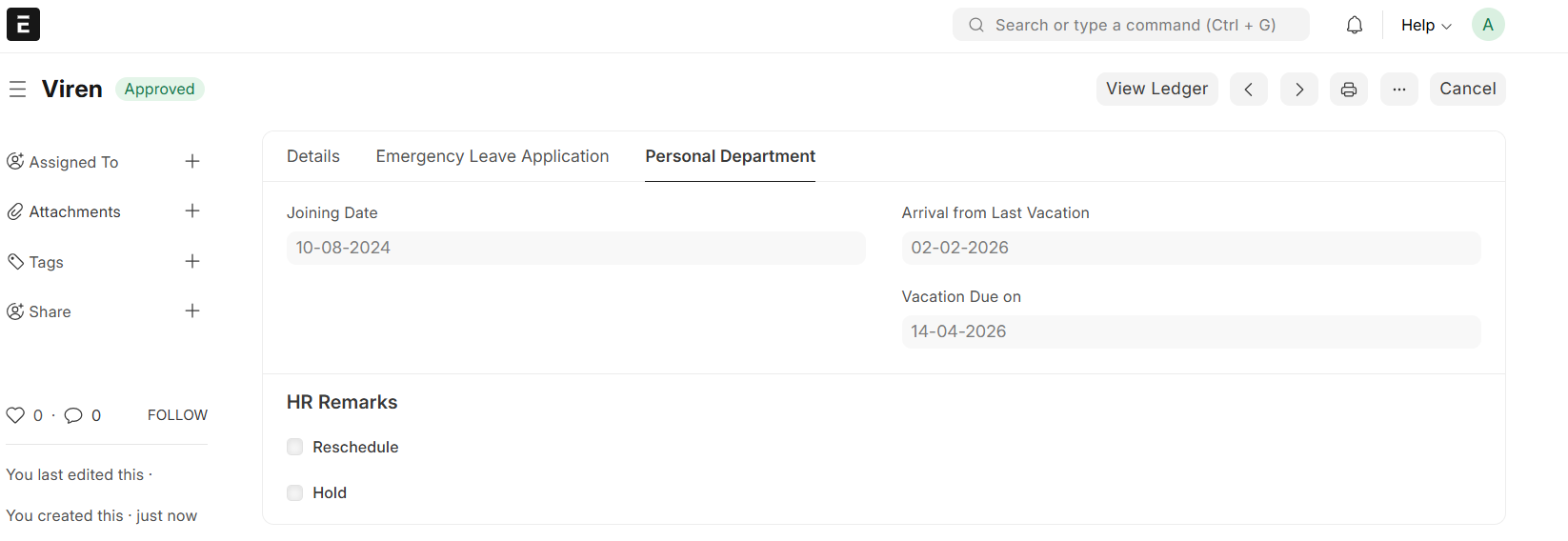
Task: Toggle the sidebar hamburger menu
Action: point(17,90)
